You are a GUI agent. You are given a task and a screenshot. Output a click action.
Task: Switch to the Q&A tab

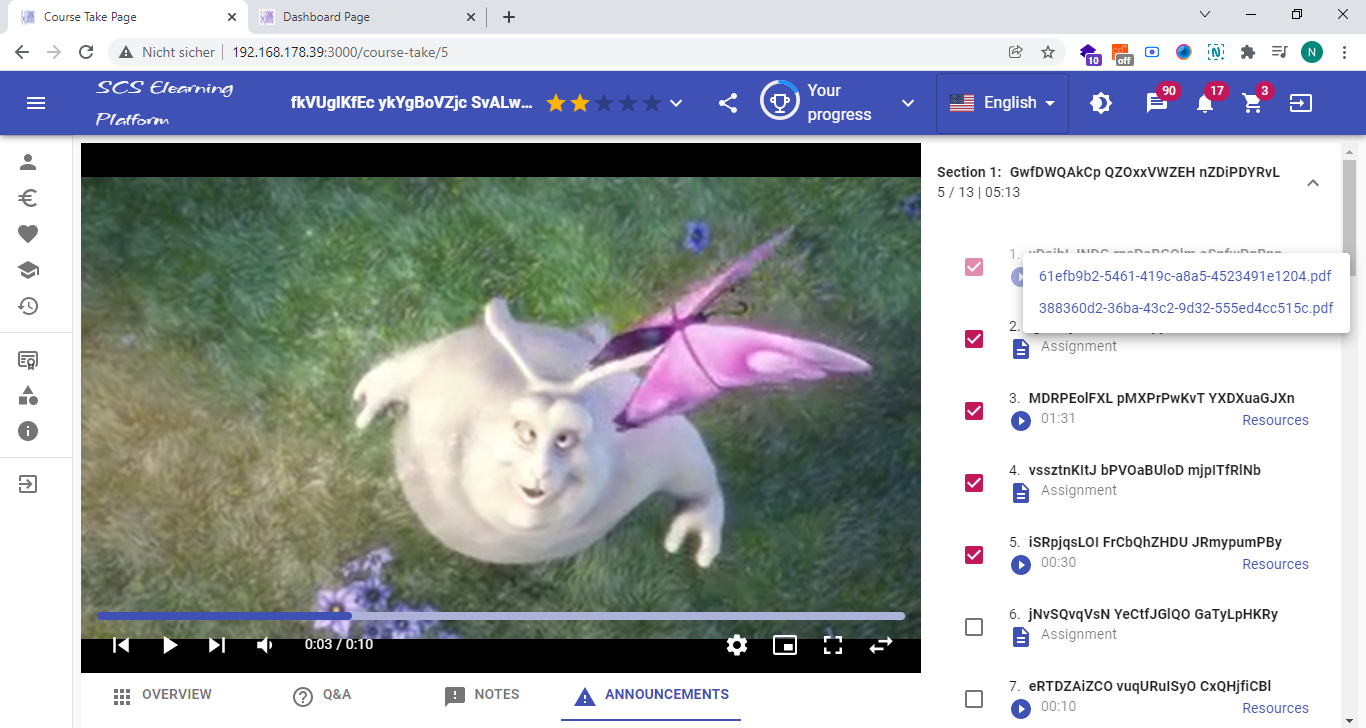click(322, 695)
